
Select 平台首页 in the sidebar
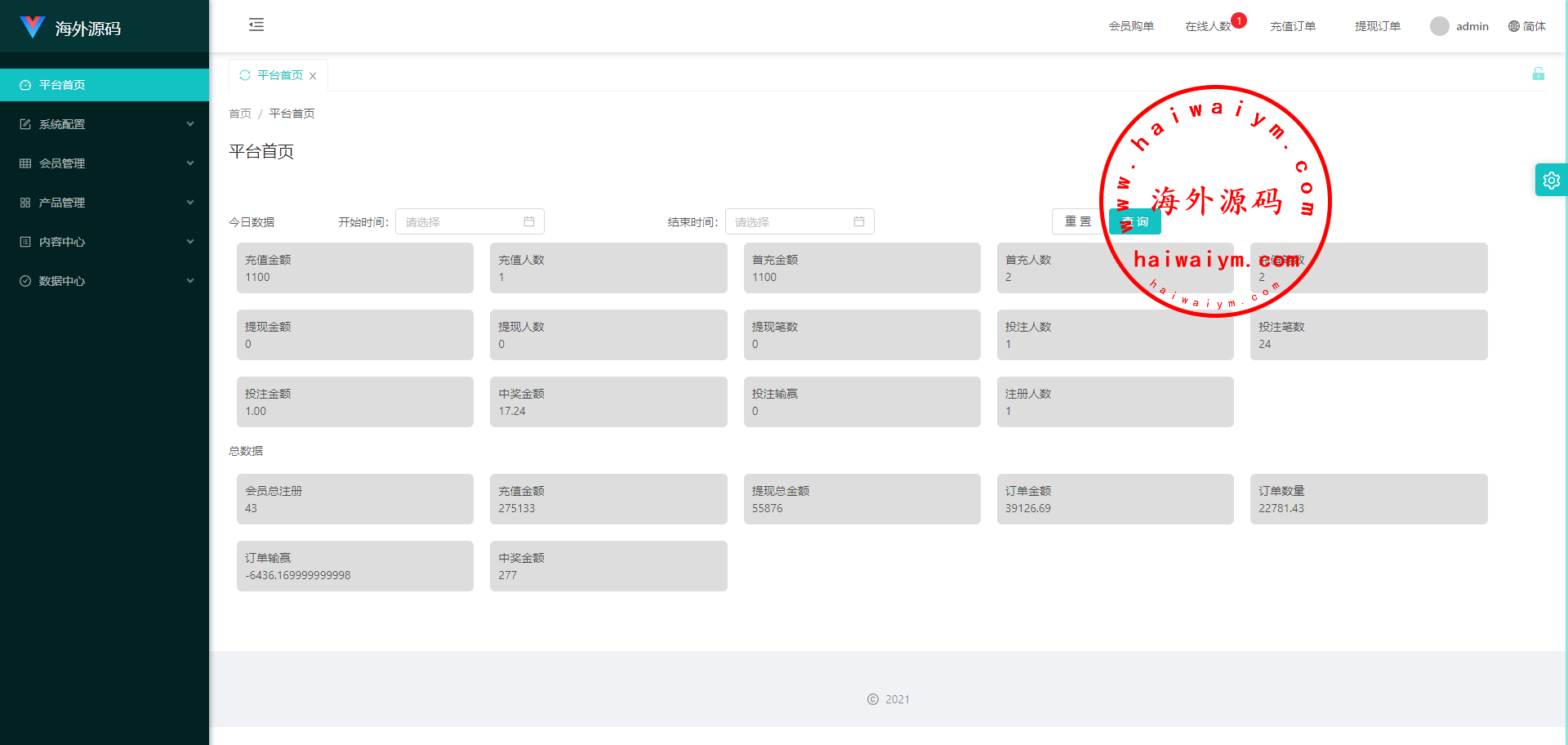click(x=105, y=85)
